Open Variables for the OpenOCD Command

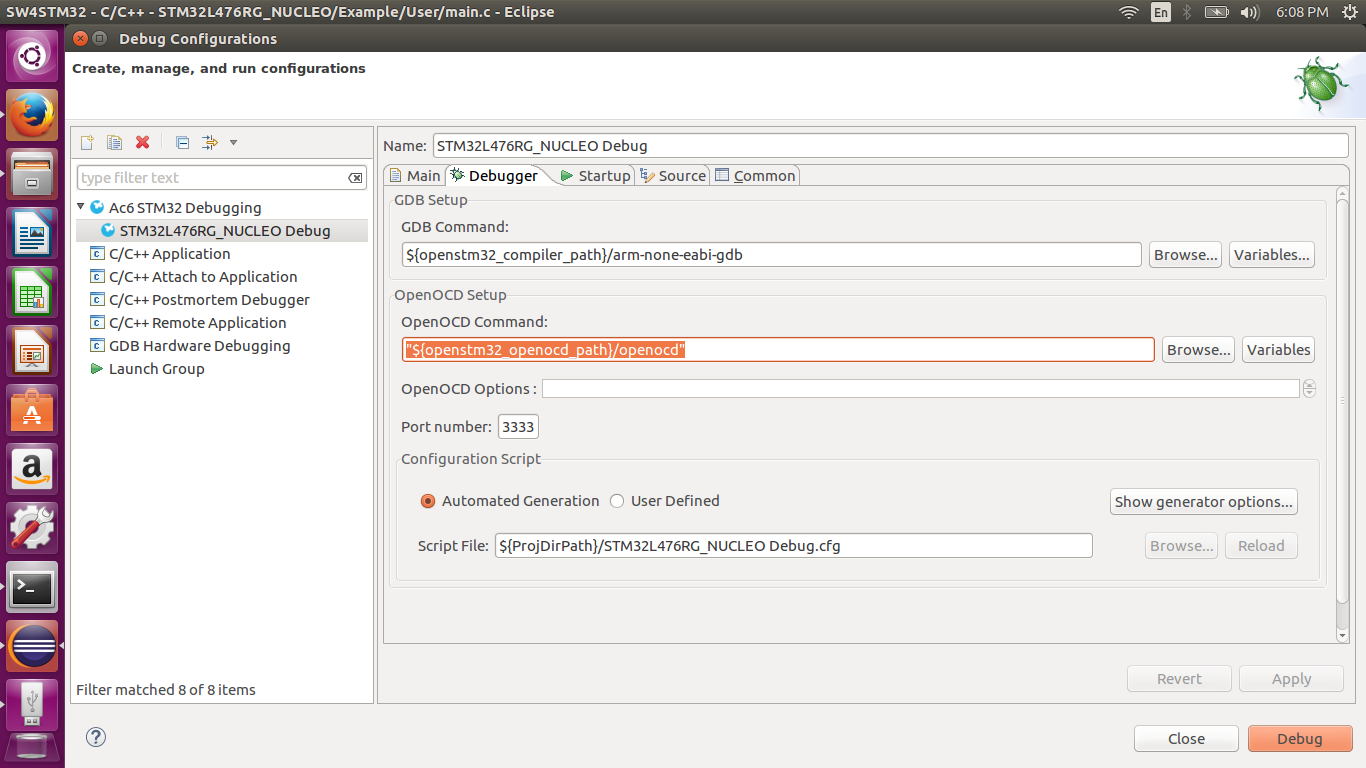click(x=1278, y=350)
